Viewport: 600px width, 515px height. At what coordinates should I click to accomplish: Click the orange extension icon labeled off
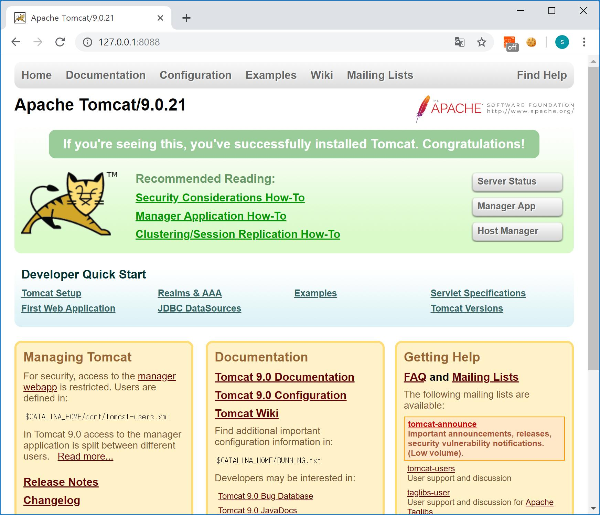coord(511,43)
